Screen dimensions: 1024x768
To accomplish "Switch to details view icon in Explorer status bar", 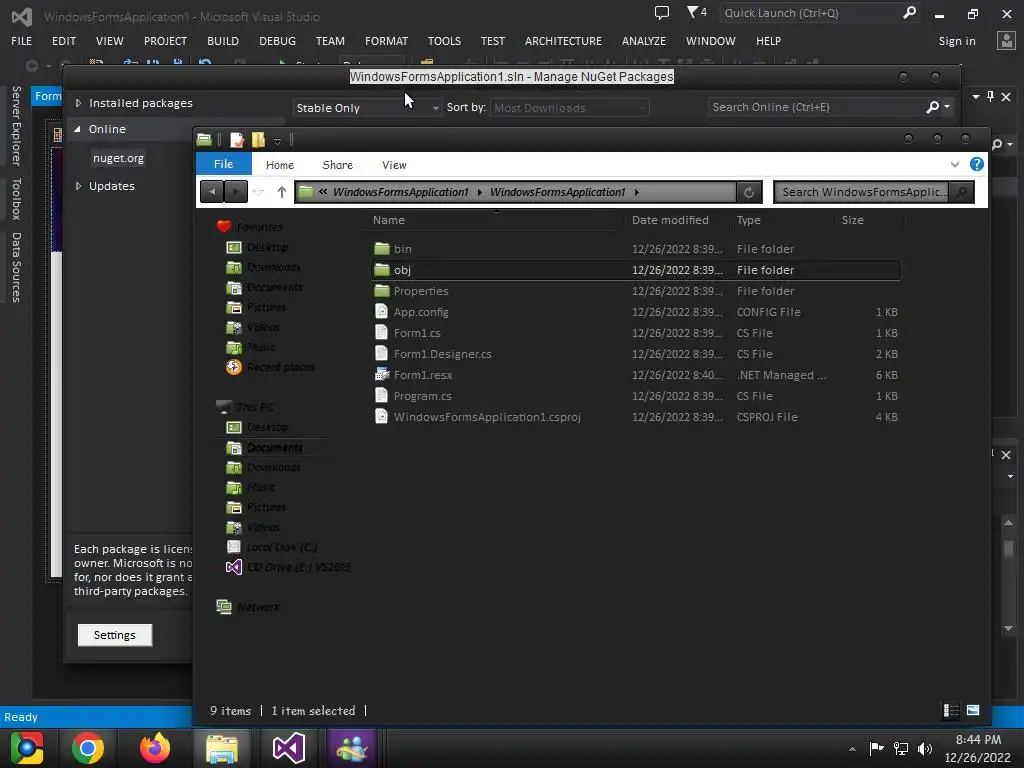I will pyautogui.click(x=951, y=710).
